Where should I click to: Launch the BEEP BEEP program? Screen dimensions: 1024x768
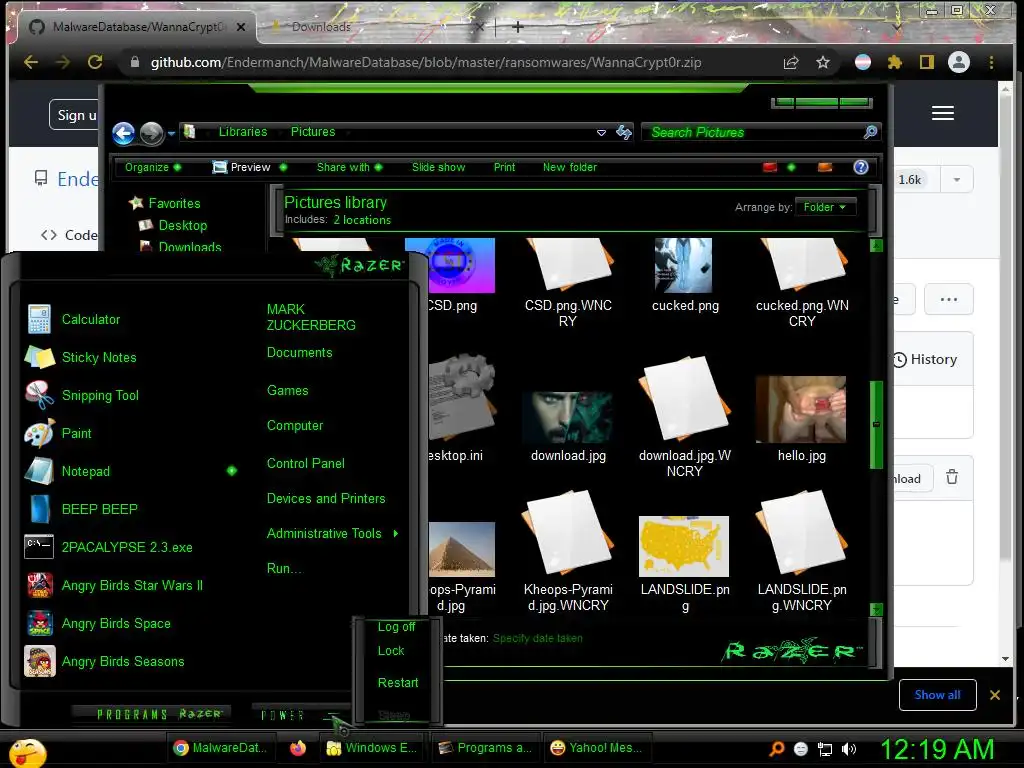[82, 509]
